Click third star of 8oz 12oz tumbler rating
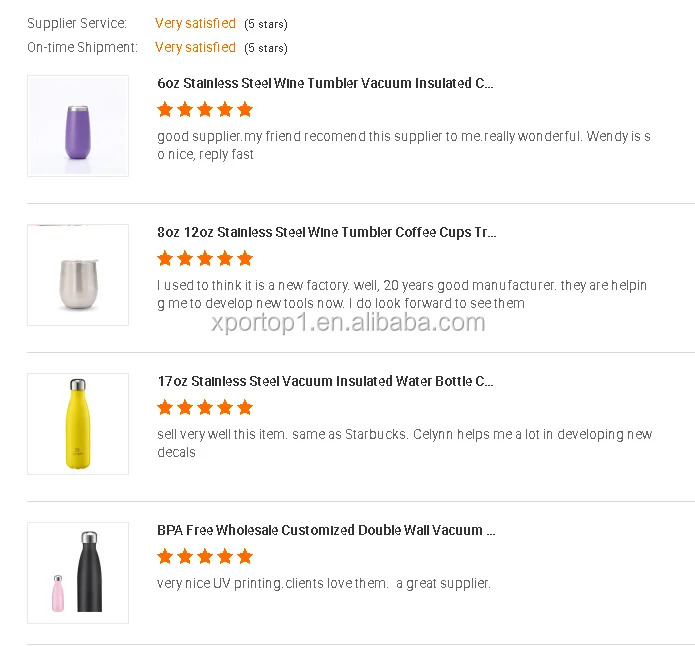This screenshot has width=695, height=646. 205,258
